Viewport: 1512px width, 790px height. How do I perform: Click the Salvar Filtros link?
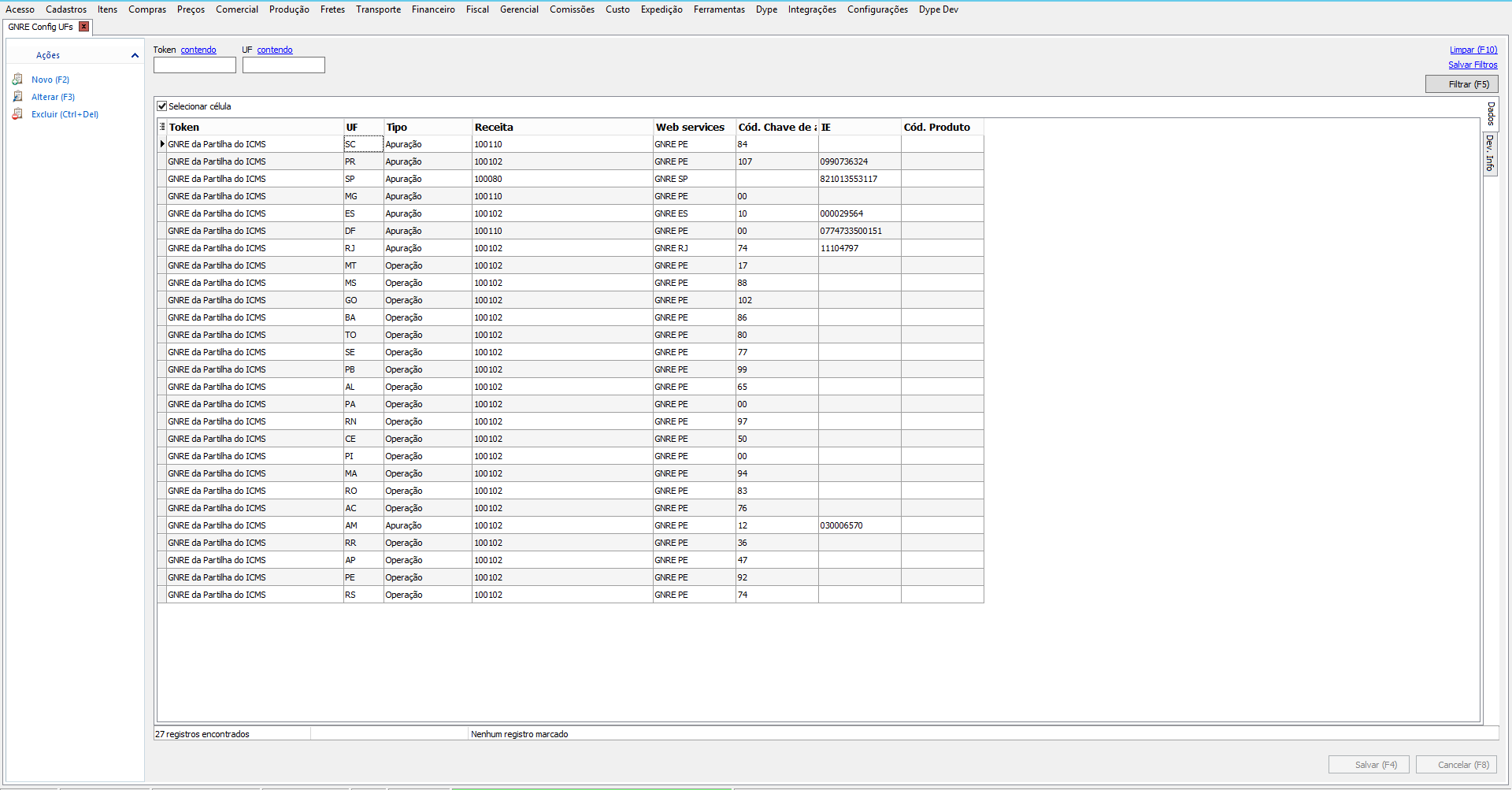click(x=1473, y=65)
